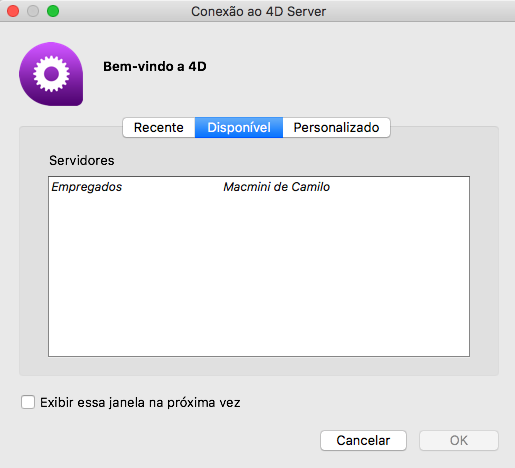Click the Conexão ao 4D Server title

click(x=258, y=11)
